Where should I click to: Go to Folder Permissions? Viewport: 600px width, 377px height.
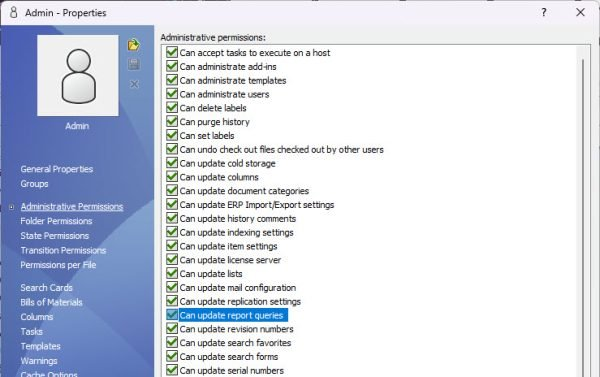[x=56, y=221]
